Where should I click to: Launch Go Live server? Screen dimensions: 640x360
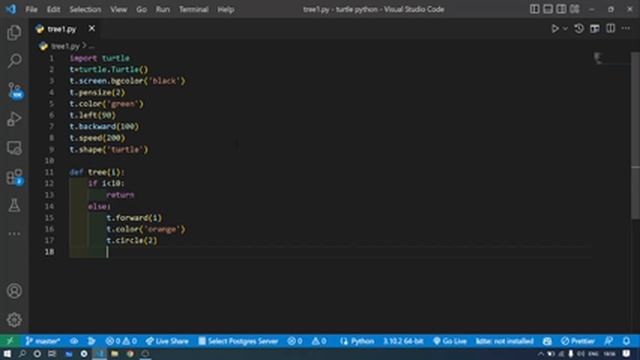450,341
